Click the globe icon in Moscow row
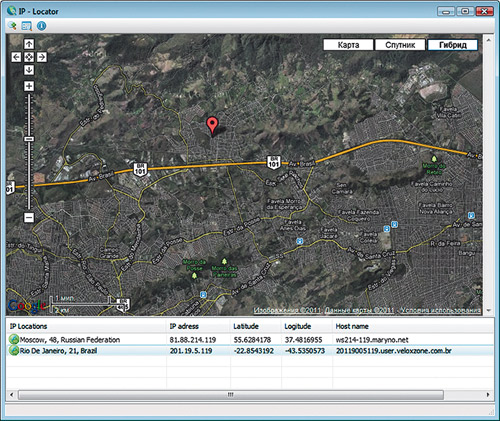Viewport: 500px width, 421px height. coord(14,339)
